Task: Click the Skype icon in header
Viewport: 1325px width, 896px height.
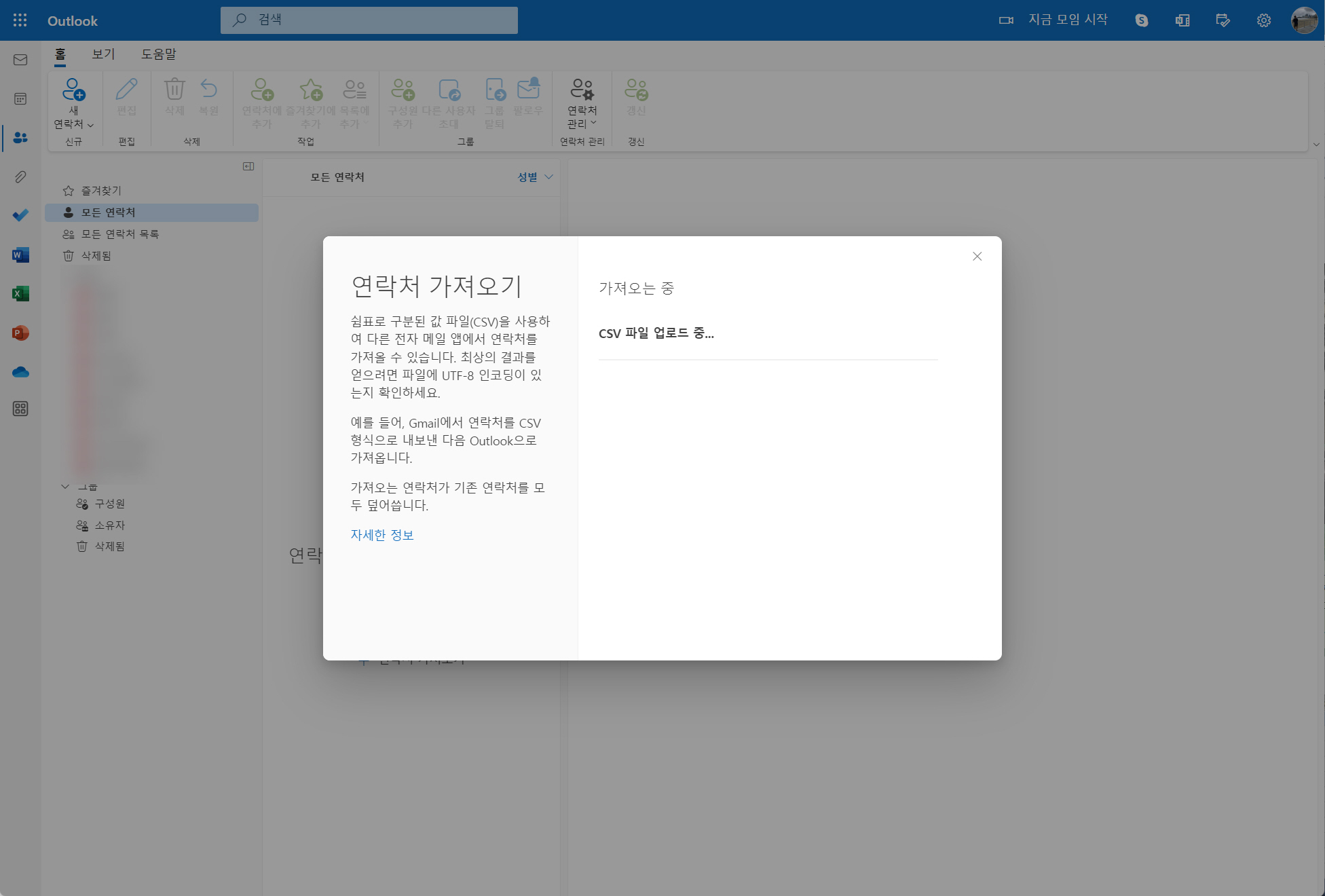Action: tap(1142, 20)
